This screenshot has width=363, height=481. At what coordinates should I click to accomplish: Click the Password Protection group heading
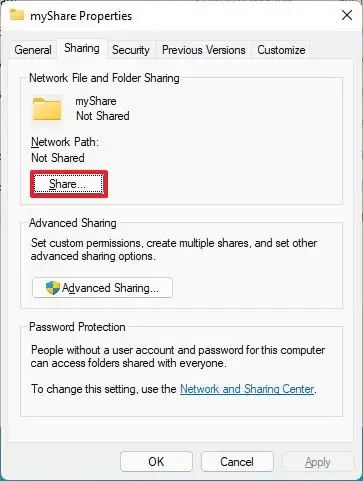pos(77,327)
